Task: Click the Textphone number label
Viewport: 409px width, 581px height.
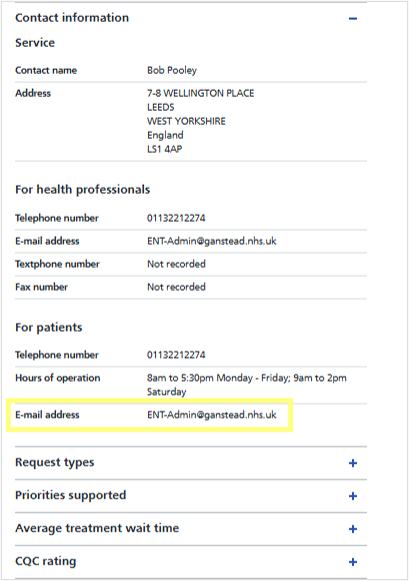Action: [x=57, y=264]
